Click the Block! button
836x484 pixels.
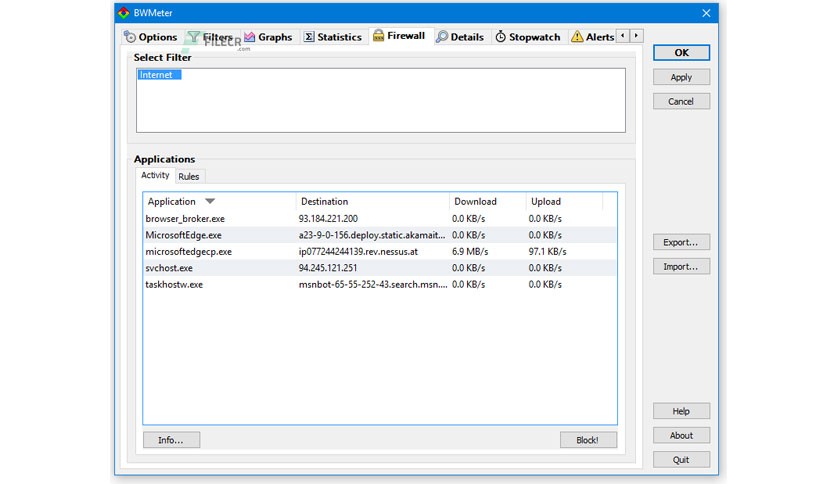pyautogui.click(x=588, y=440)
